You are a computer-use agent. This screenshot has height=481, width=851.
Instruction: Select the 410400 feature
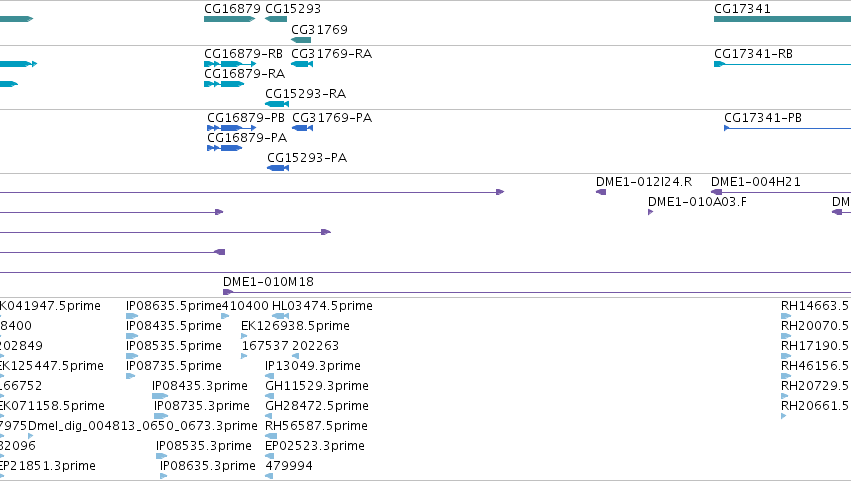click(225, 316)
